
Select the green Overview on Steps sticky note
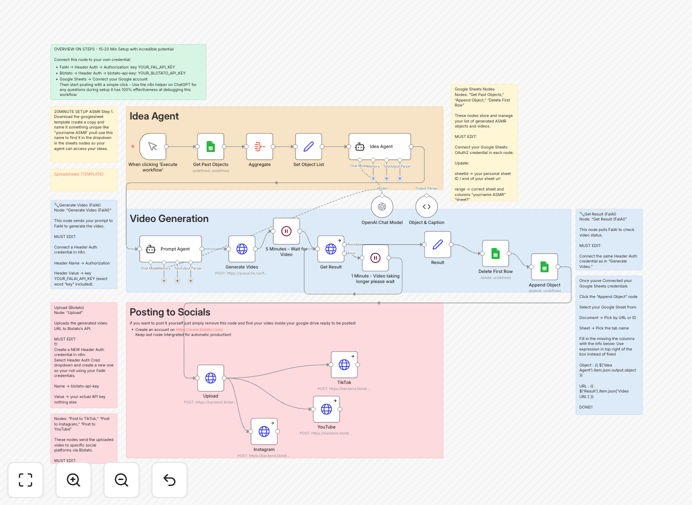point(128,72)
